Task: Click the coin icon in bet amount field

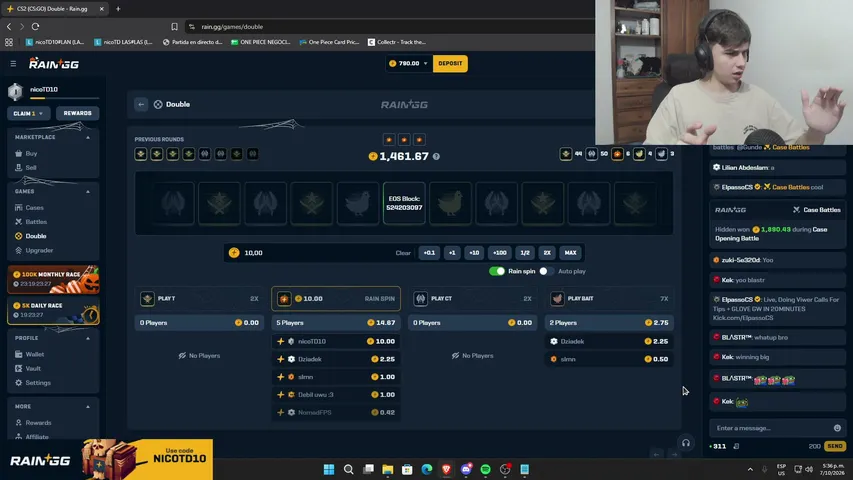Action: [234, 253]
